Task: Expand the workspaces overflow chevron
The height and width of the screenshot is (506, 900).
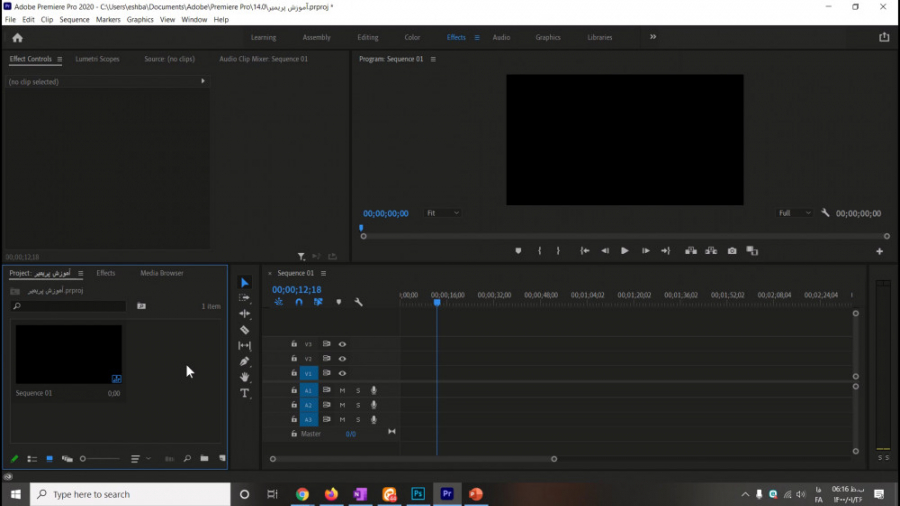Action: (x=653, y=37)
